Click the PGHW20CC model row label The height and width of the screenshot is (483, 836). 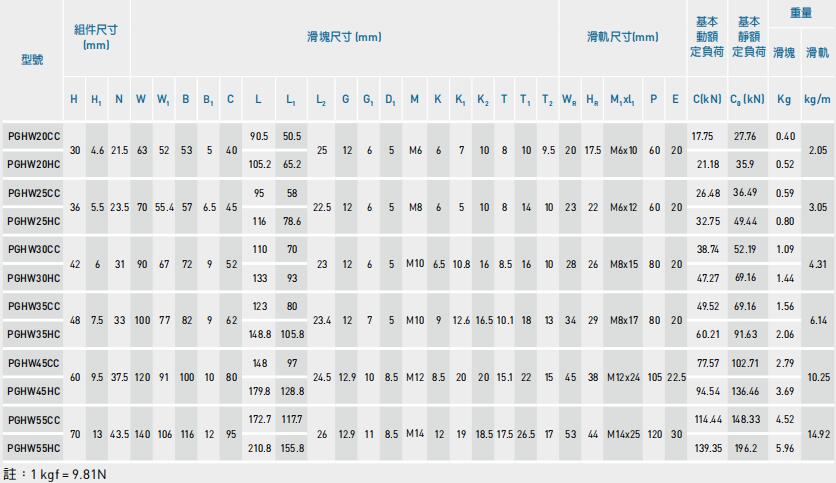(x=31, y=135)
